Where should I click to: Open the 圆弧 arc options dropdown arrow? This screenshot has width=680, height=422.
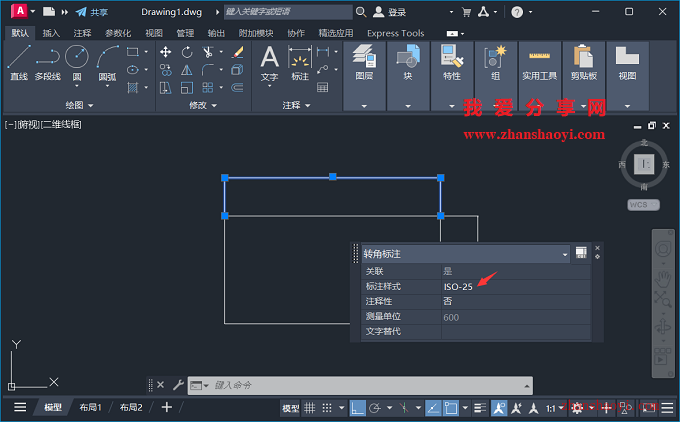[x=107, y=86]
